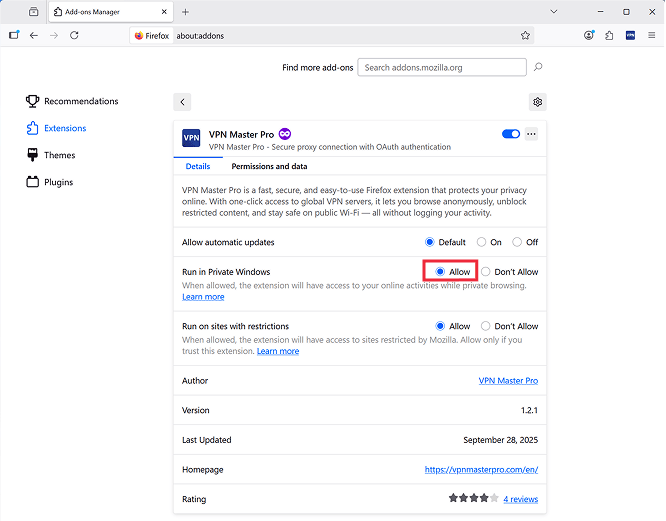The image size is (666, 521).
Task: Click the VPN Master Pro title heading
Action: 241,135
